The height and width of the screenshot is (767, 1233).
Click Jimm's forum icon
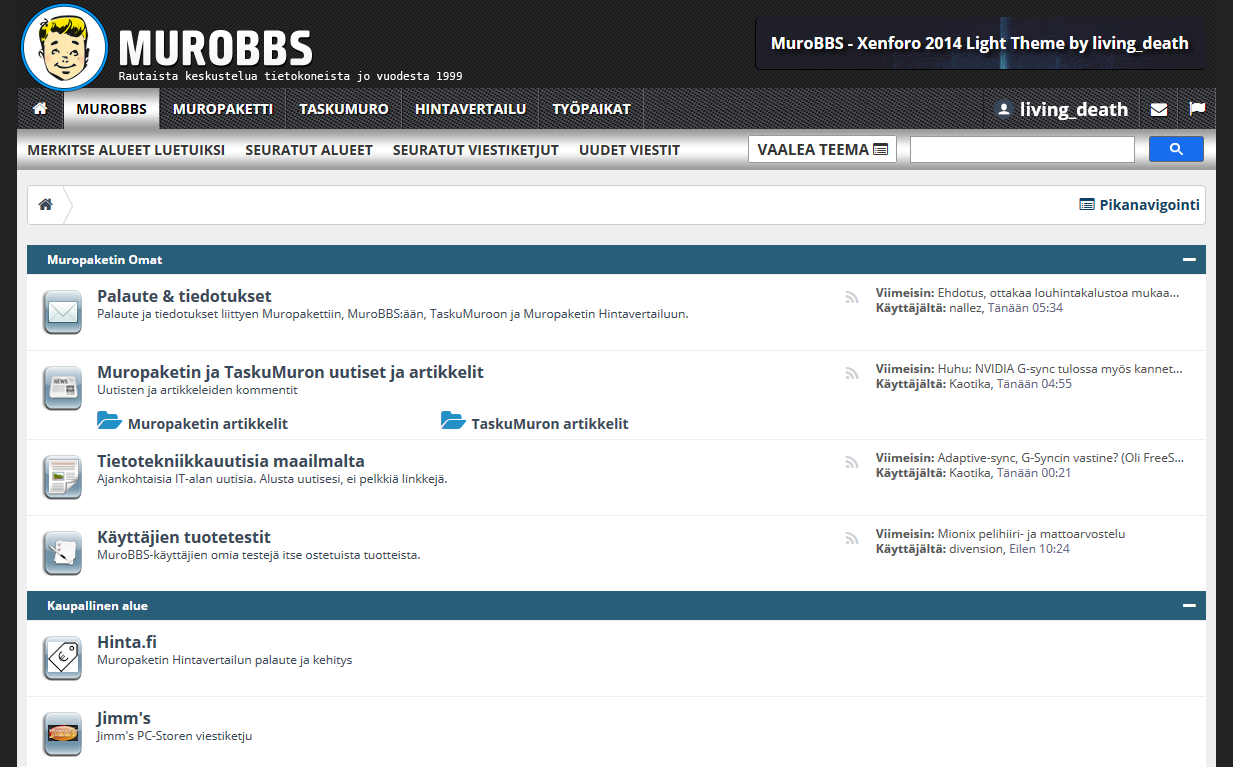tap(63, 734)
